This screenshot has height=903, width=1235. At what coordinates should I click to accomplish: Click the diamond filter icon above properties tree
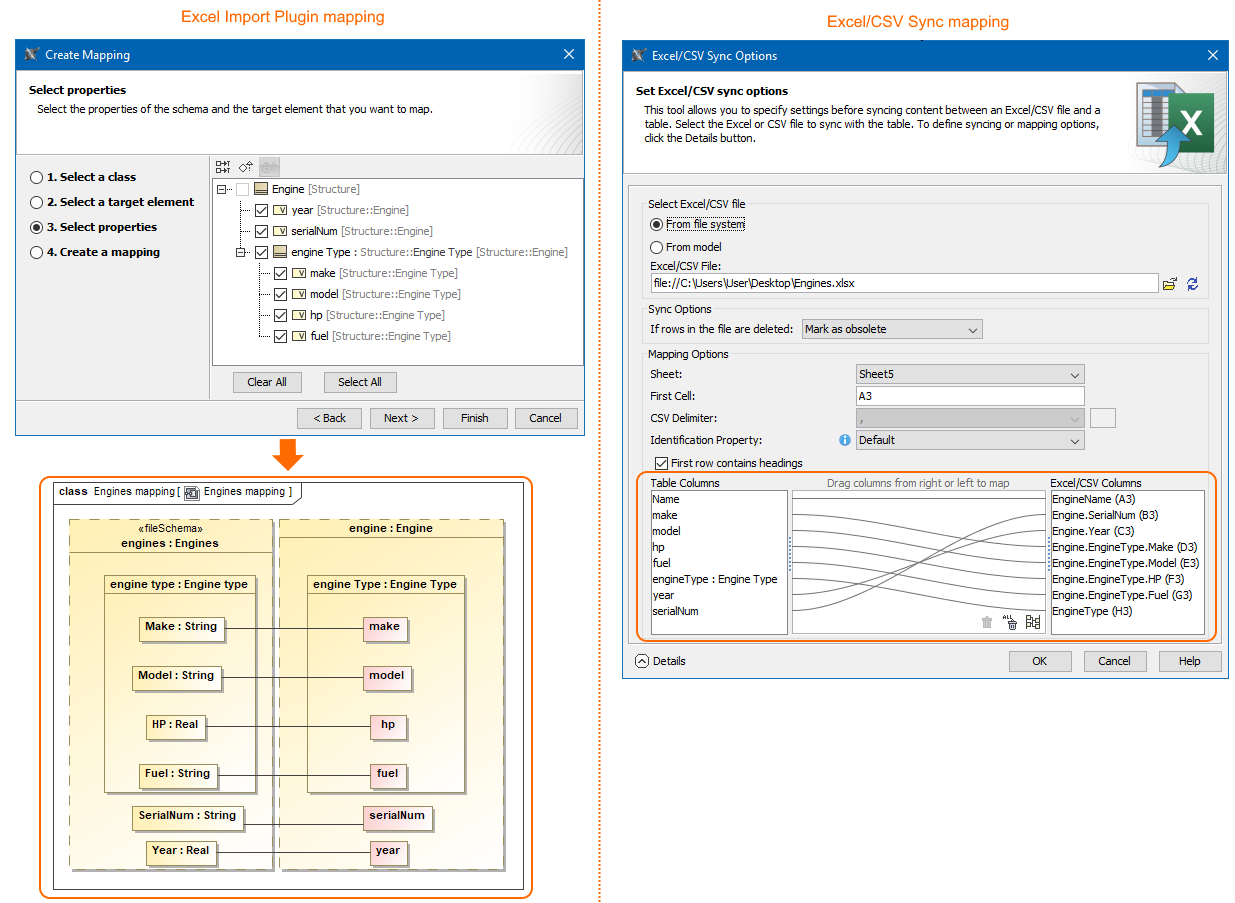pyautogui.click(x=246, y=166)
